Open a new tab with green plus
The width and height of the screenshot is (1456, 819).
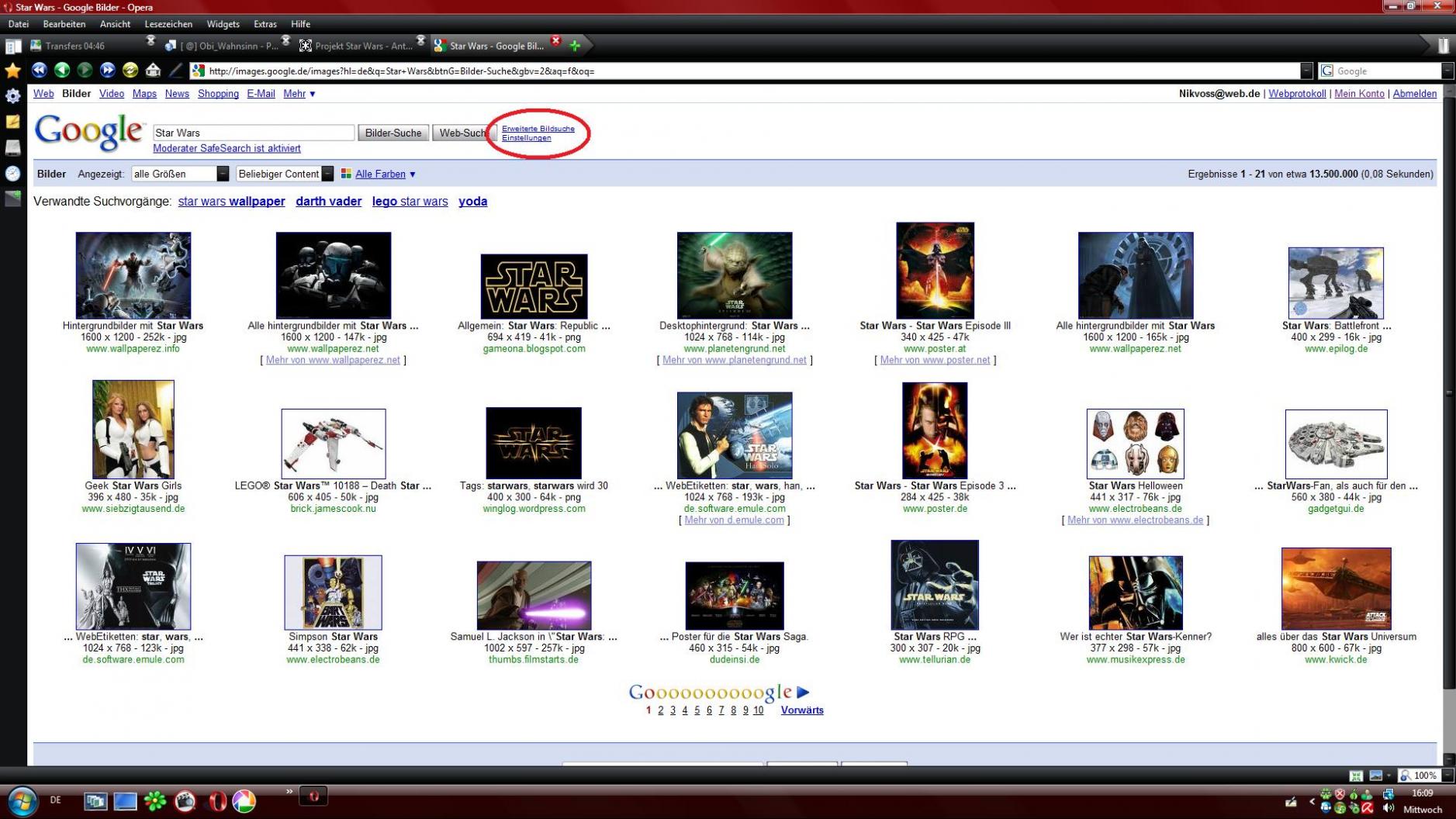pyautogui.click(x=575, y=46)
